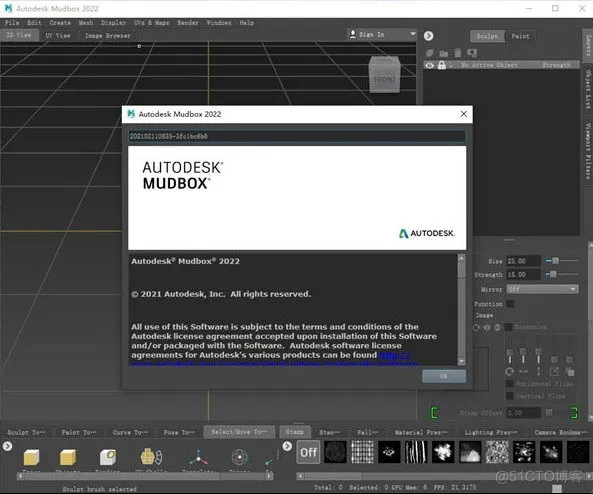Toggle the Function checkbox

(x=510, y=304)
